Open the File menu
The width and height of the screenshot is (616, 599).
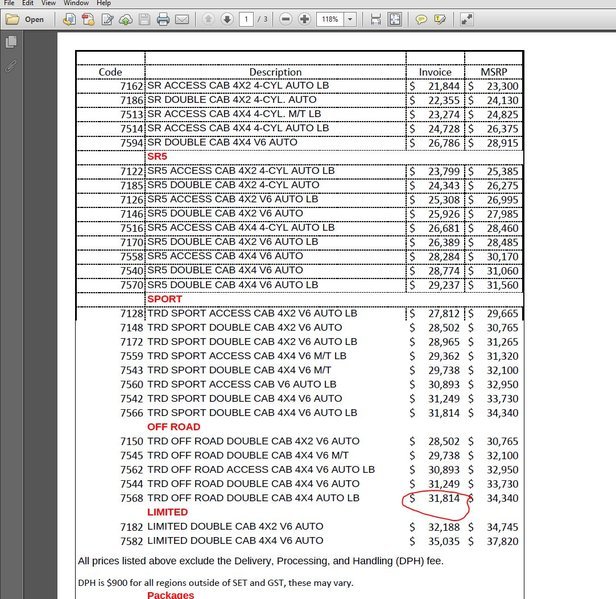point(9,3)
